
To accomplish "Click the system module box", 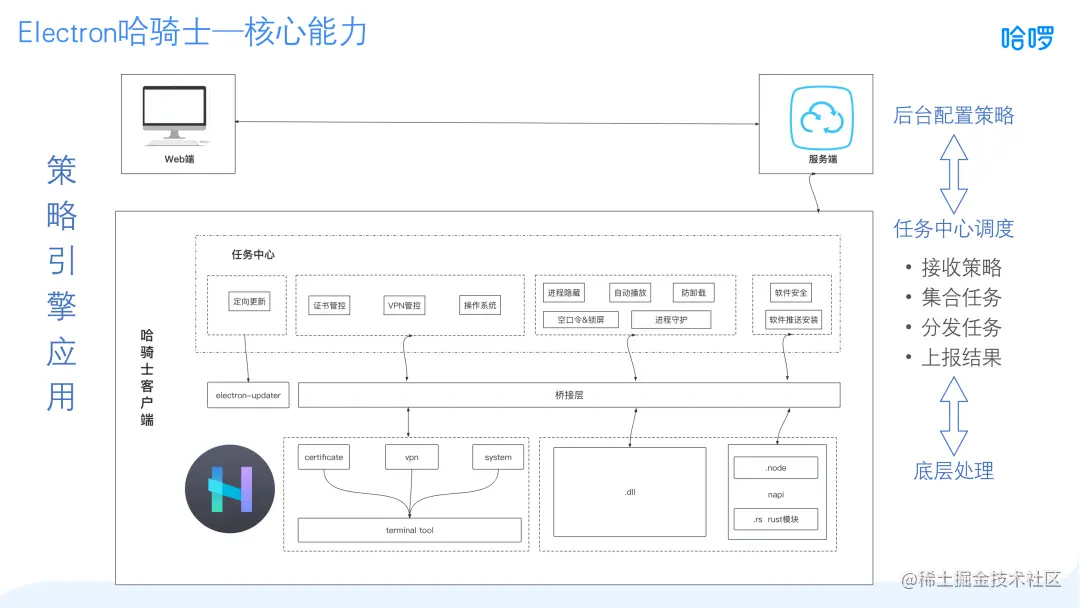I will click(498, 457).
